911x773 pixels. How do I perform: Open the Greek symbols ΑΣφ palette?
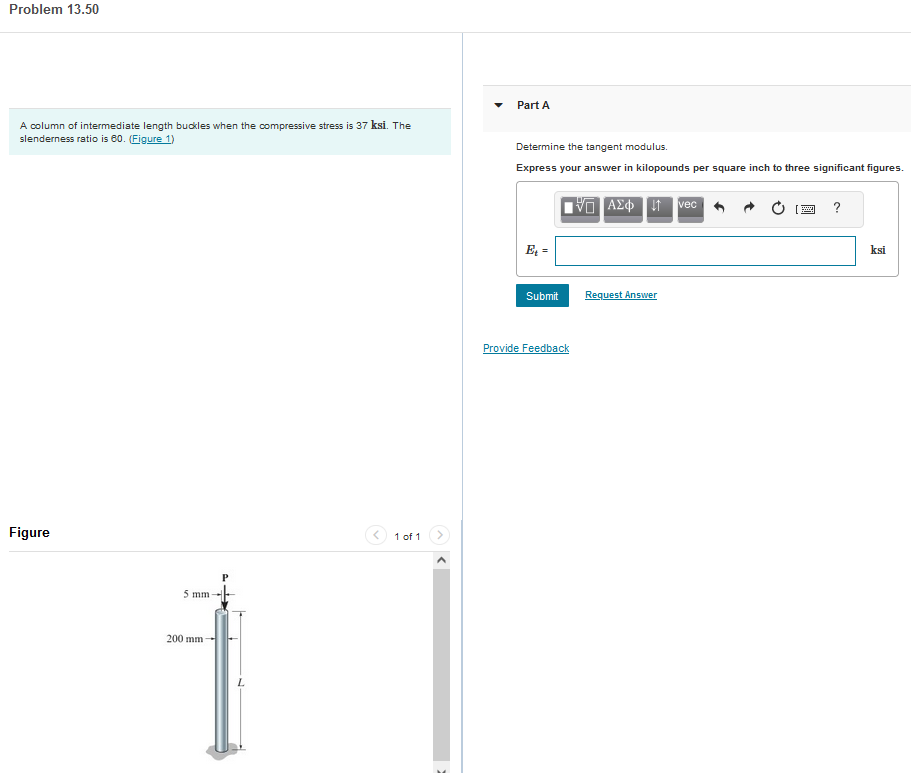(622, 208)
